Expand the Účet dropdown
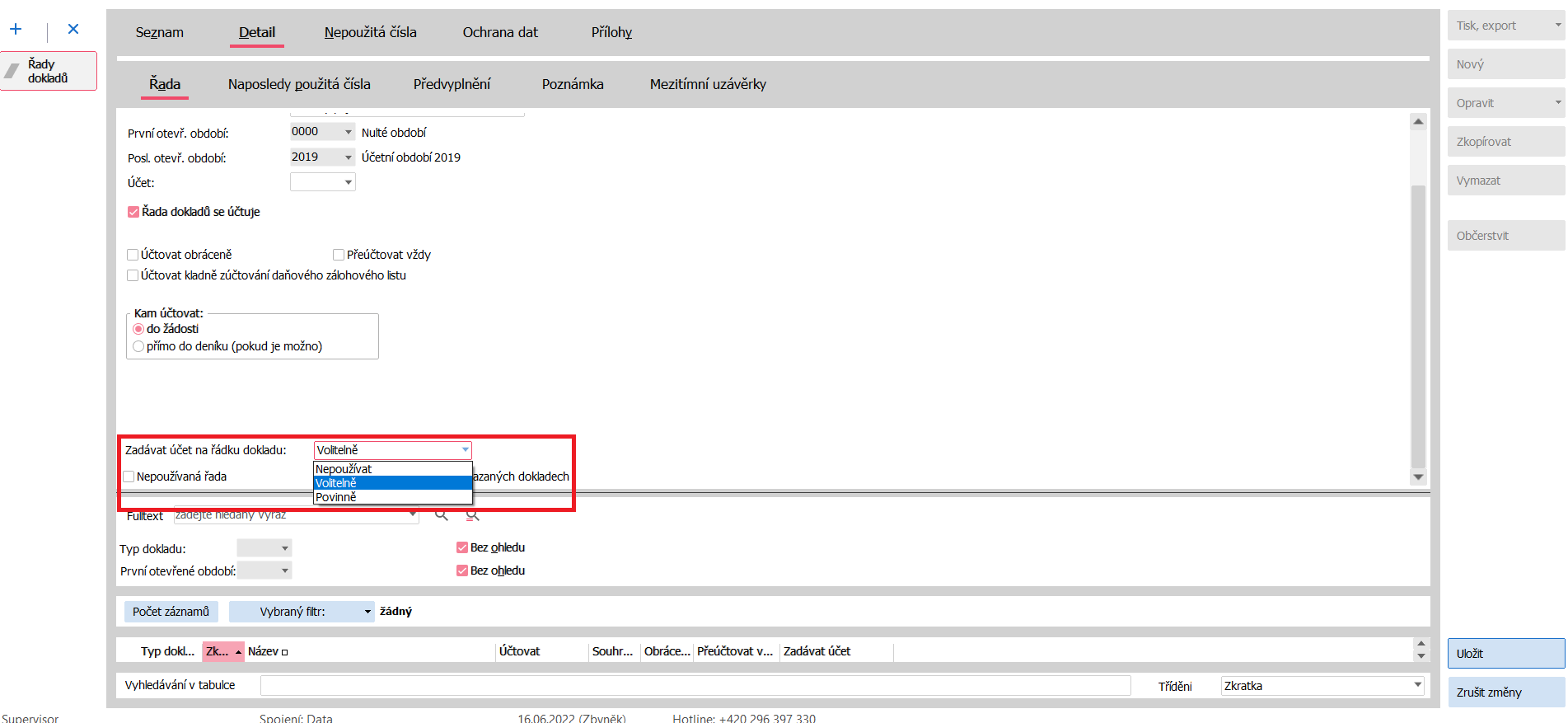 348,182
